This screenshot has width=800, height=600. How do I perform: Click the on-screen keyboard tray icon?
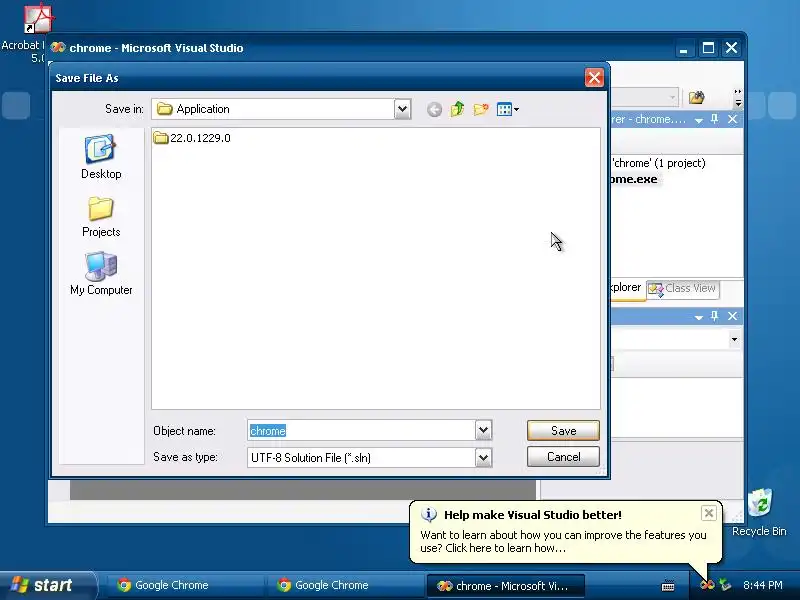(668, 586)
